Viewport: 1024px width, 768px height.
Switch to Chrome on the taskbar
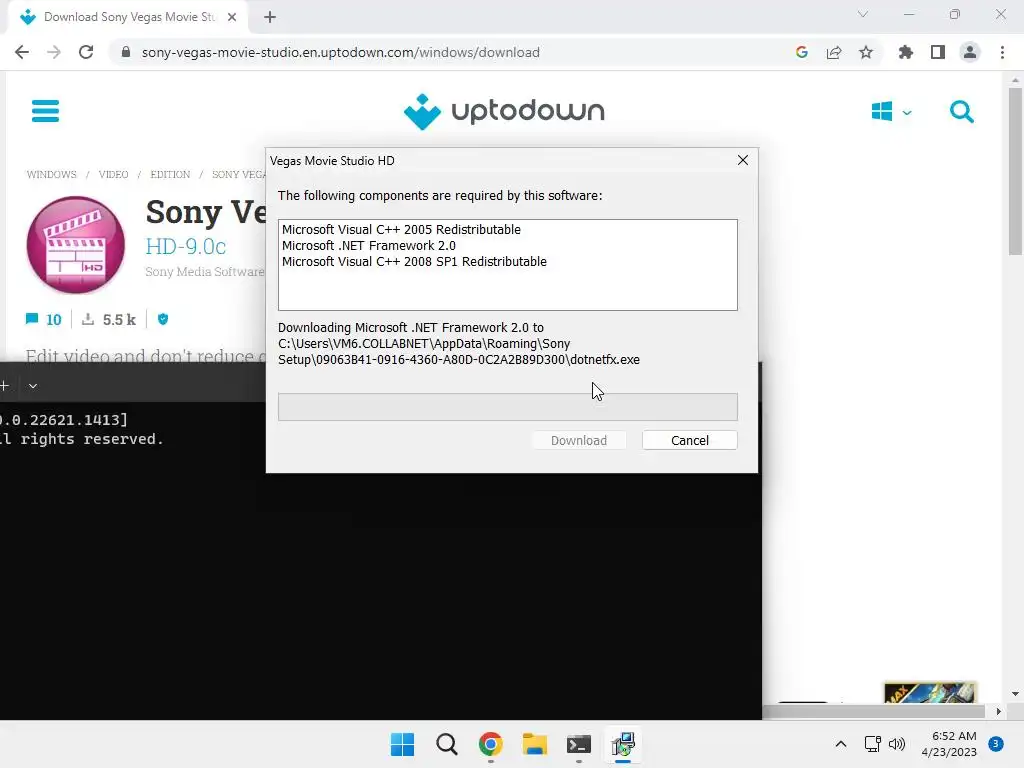(490, 744)
